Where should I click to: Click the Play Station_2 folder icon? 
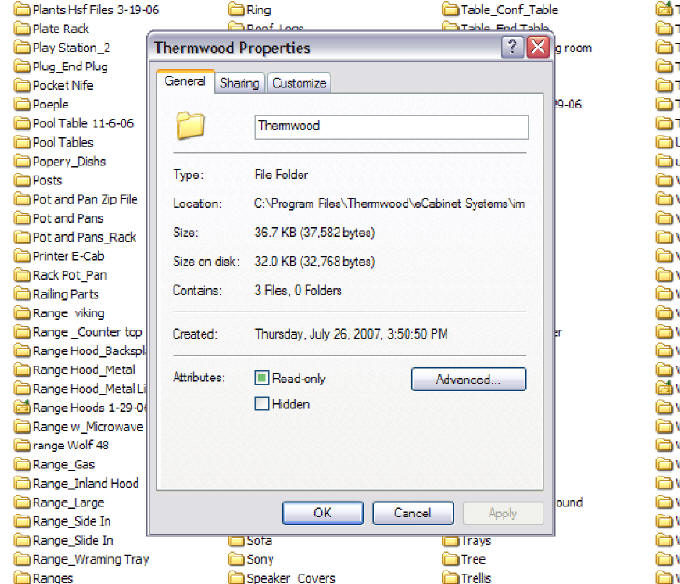22,47
